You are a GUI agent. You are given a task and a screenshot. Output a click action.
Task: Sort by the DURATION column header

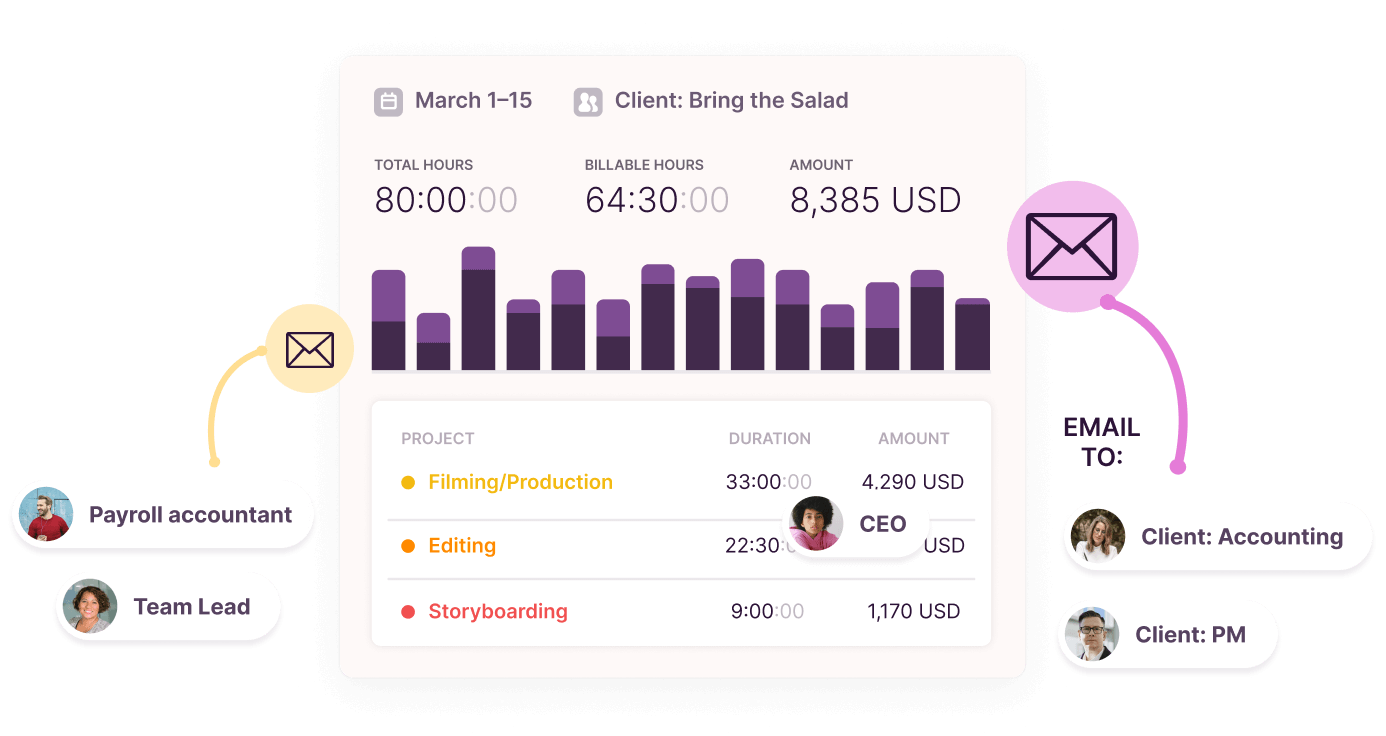[x=769, y=438]
